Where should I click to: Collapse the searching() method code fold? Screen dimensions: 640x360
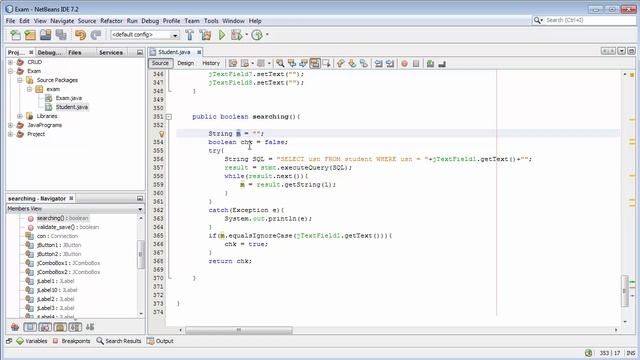pyautogui.click(x=169, y=117)
